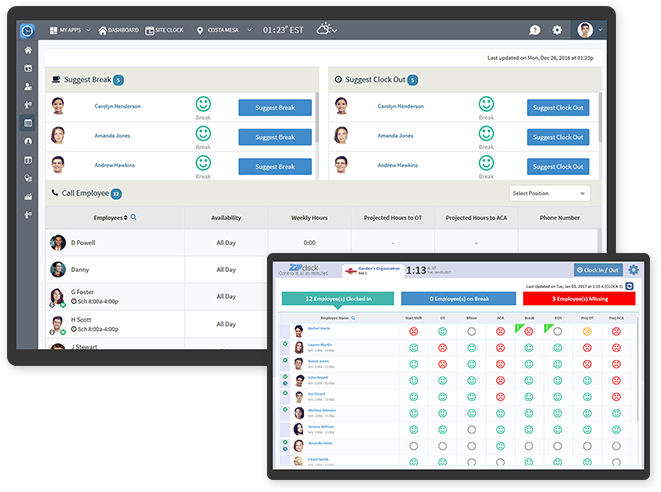Click the clock icon beside Suggest Clock Out
This screenshot has height=492, width=661.
pos(338,79)
